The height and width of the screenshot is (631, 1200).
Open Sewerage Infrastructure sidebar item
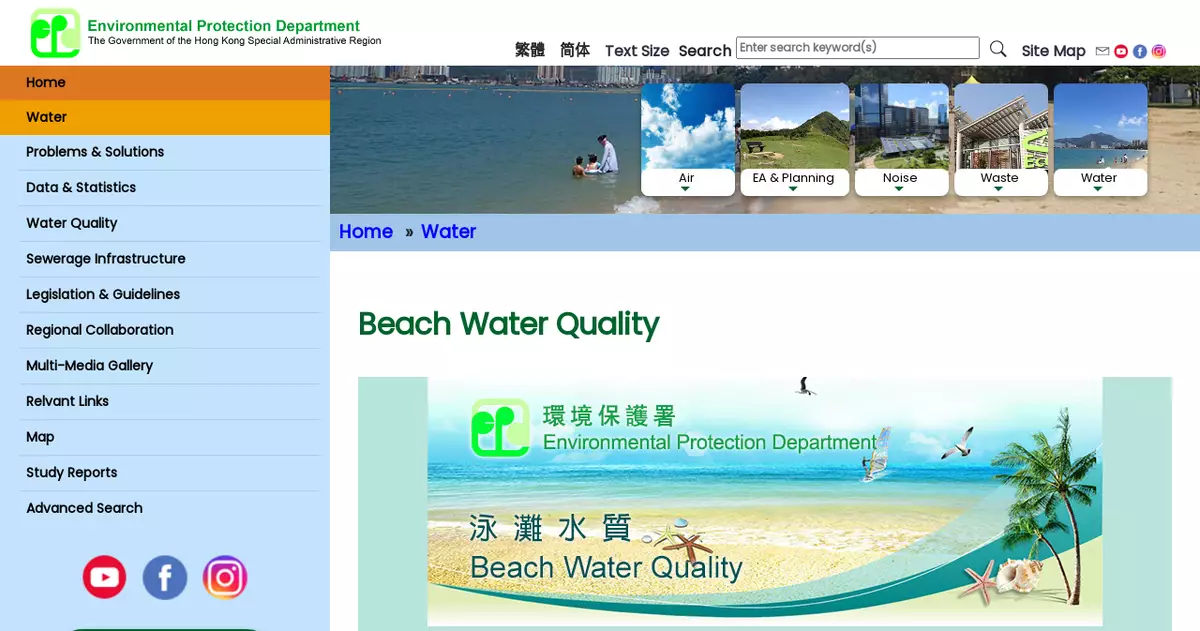tap(106, 258)
